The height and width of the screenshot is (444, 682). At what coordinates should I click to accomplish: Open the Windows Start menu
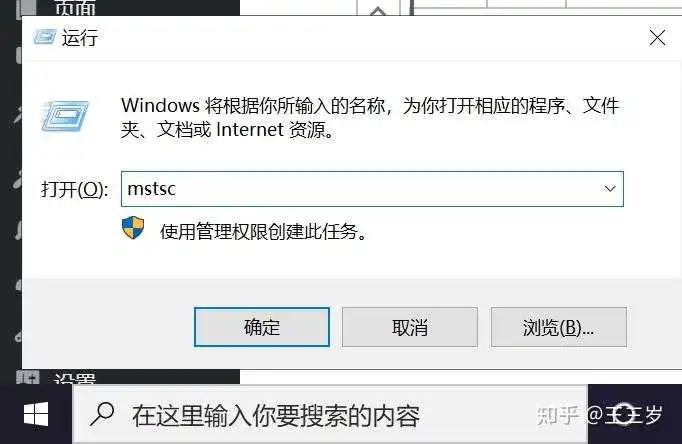(x=36, y=414)
